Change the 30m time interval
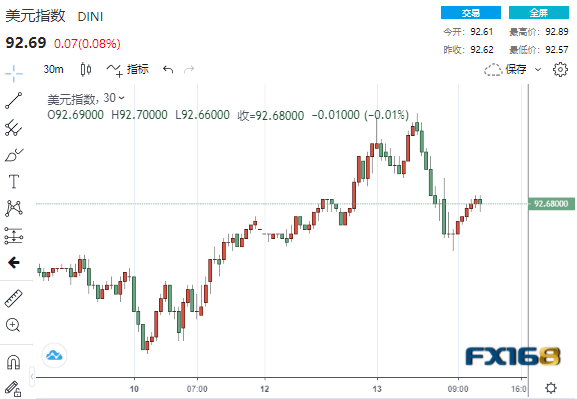Image resolution: width=577 pixels, height=399 pixels. click(53, 69)
